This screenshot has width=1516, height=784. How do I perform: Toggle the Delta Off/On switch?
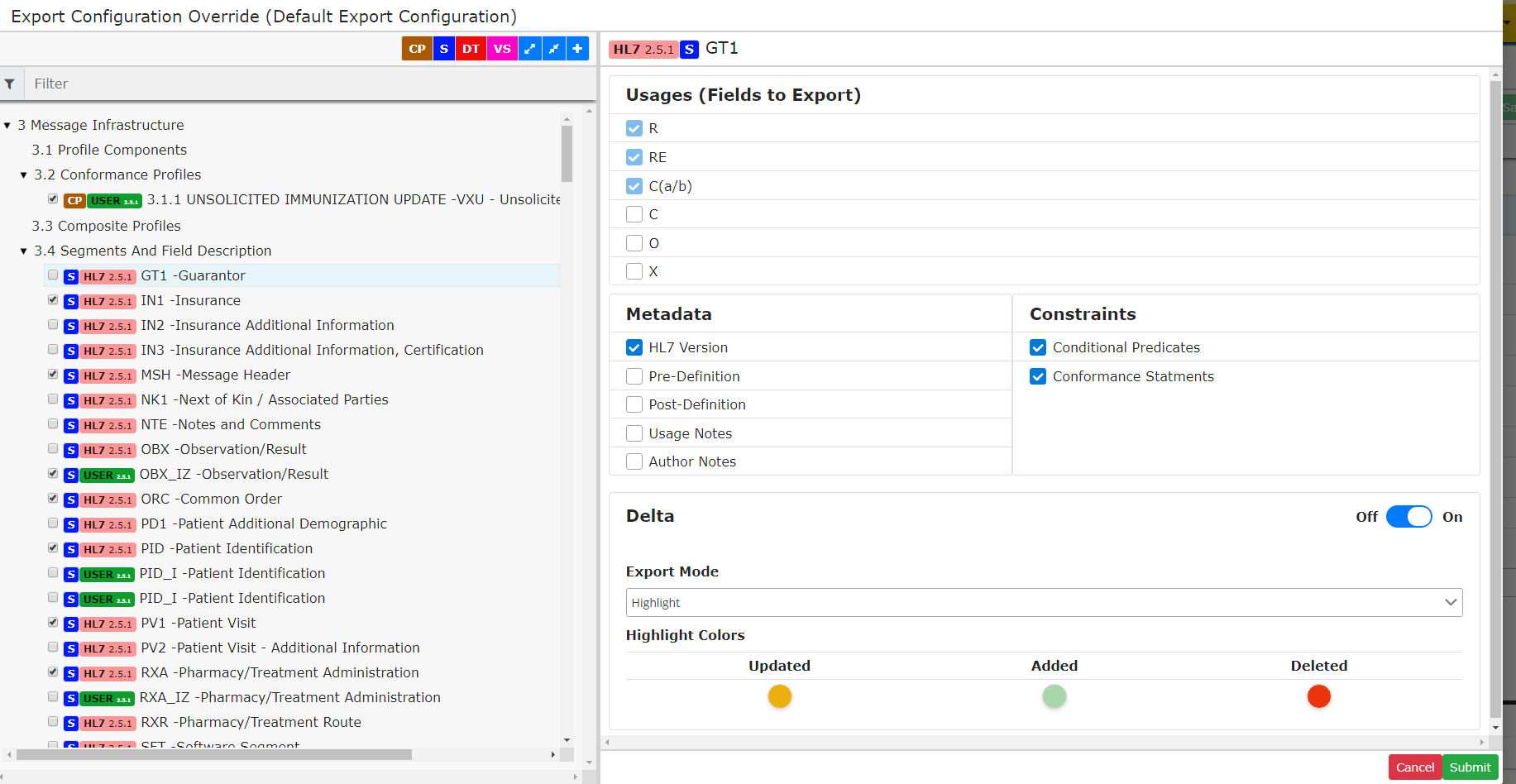(x=1408, y=516)
